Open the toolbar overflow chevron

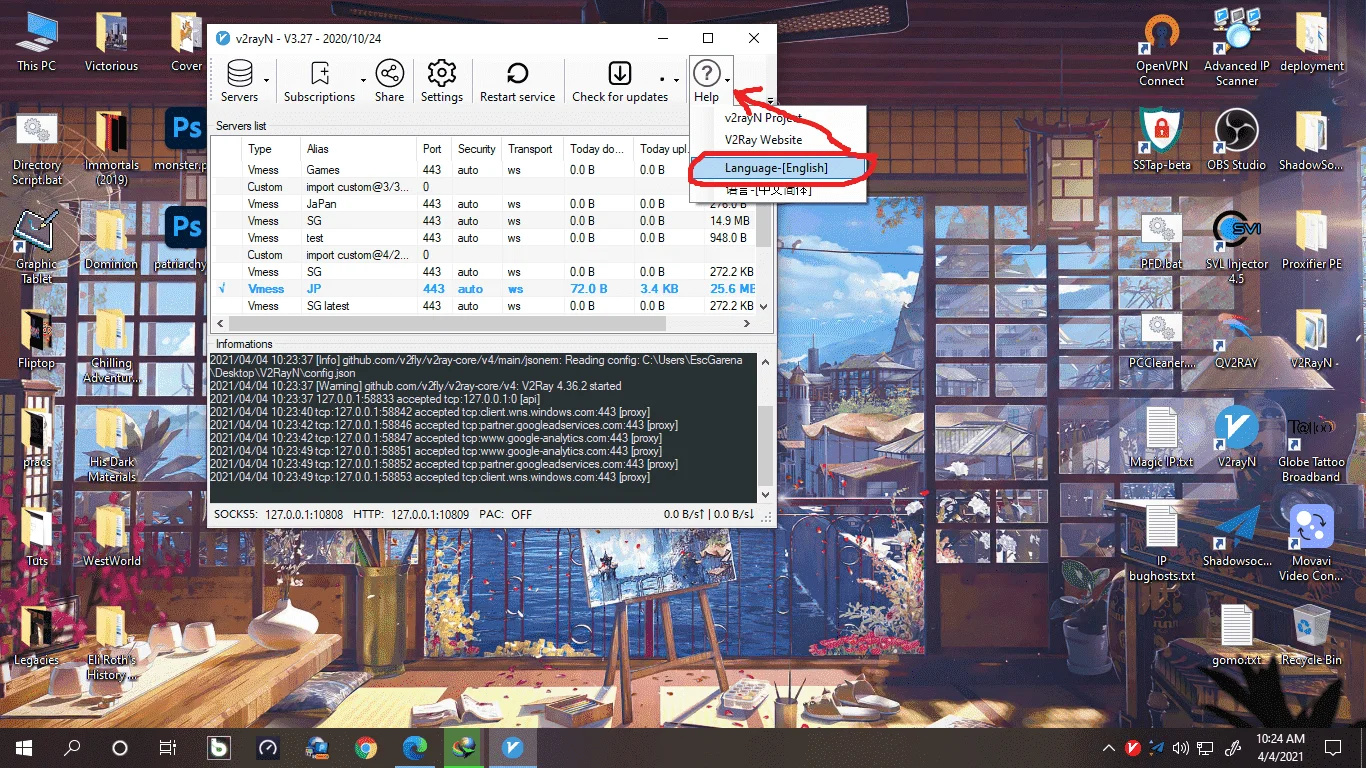(x=770, y=100)
